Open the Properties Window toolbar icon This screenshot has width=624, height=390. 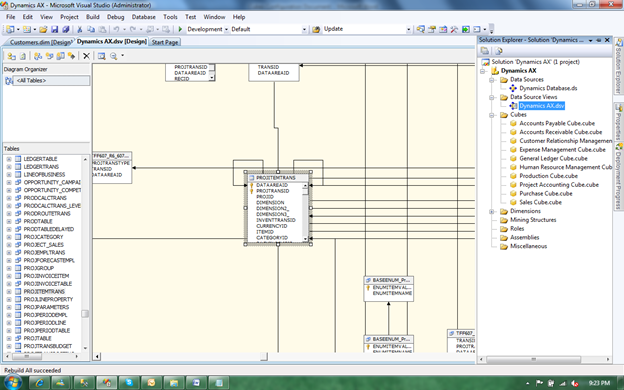432,29
